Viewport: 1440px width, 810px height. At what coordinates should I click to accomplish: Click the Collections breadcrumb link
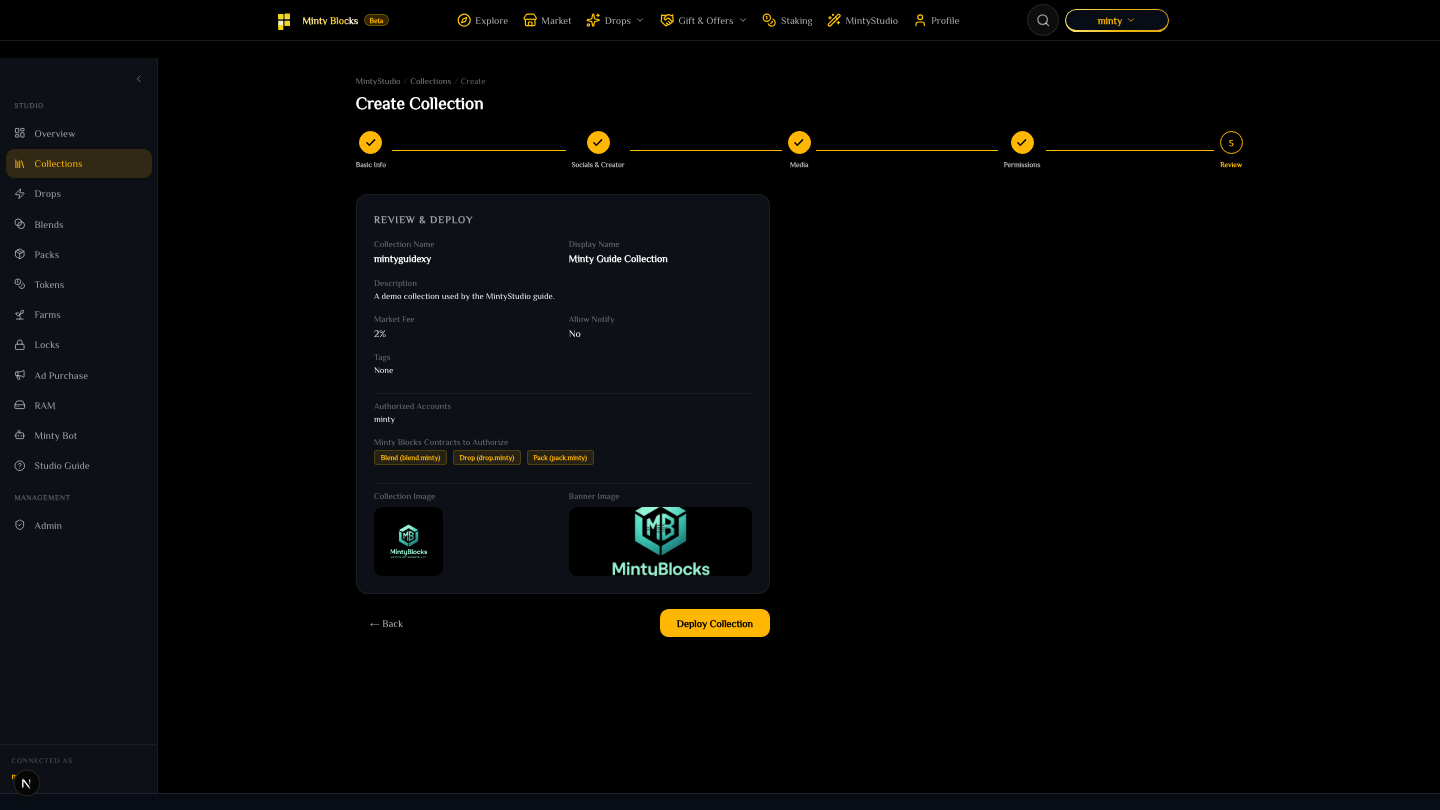pos(431,81)
